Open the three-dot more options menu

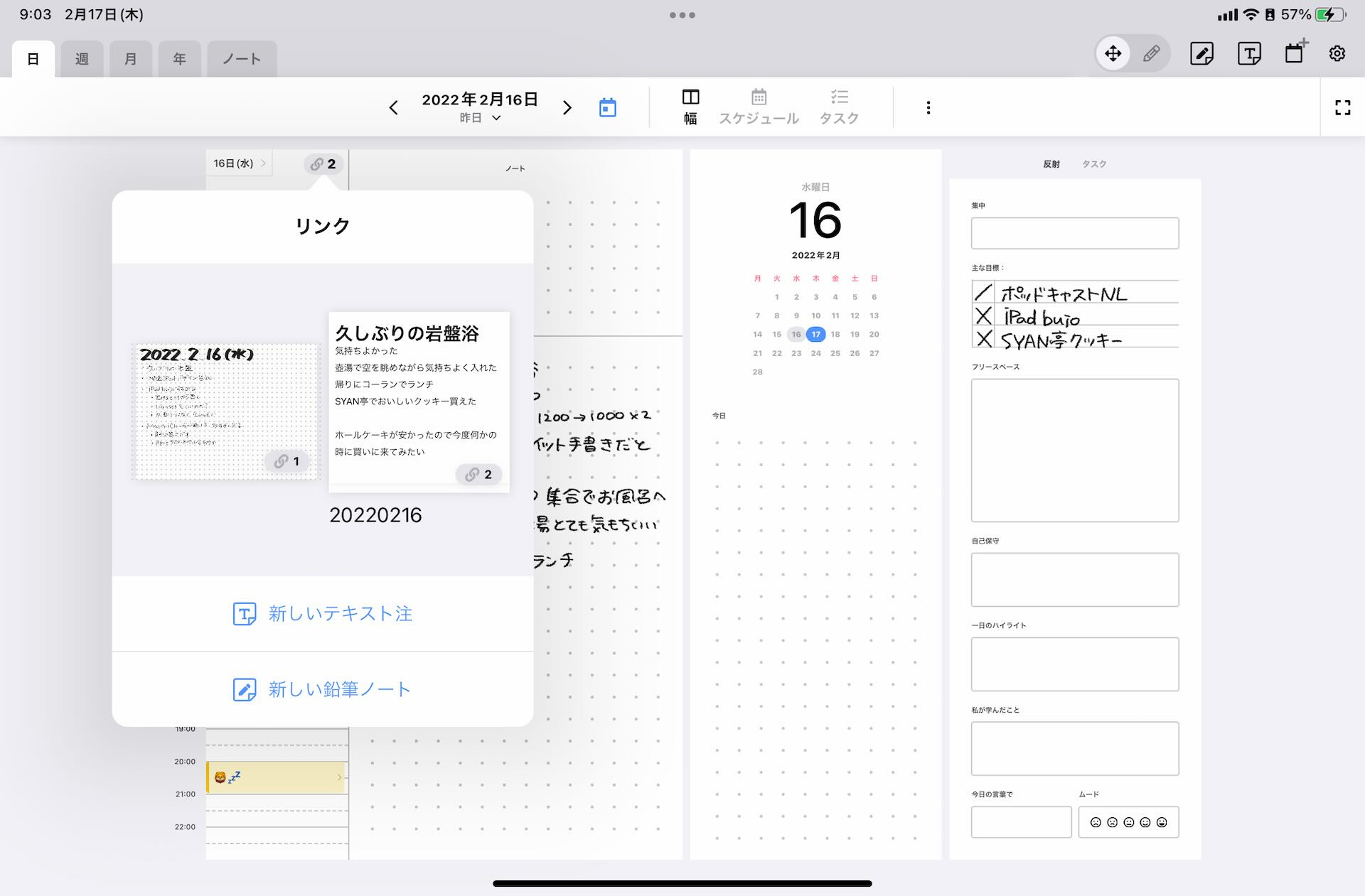click(928, 107)
